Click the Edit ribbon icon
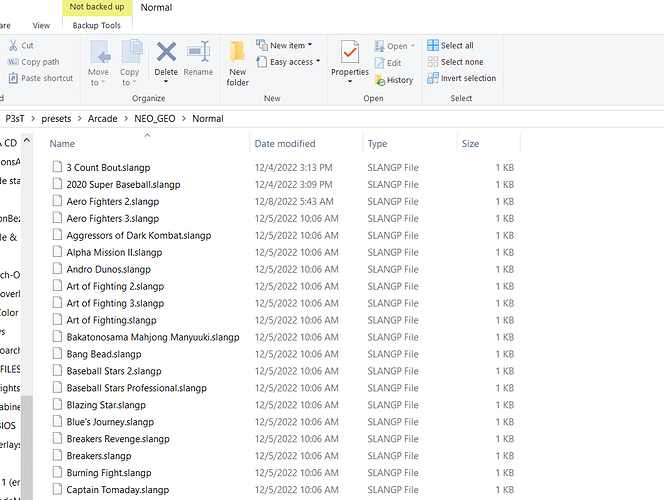 [379, 63]
